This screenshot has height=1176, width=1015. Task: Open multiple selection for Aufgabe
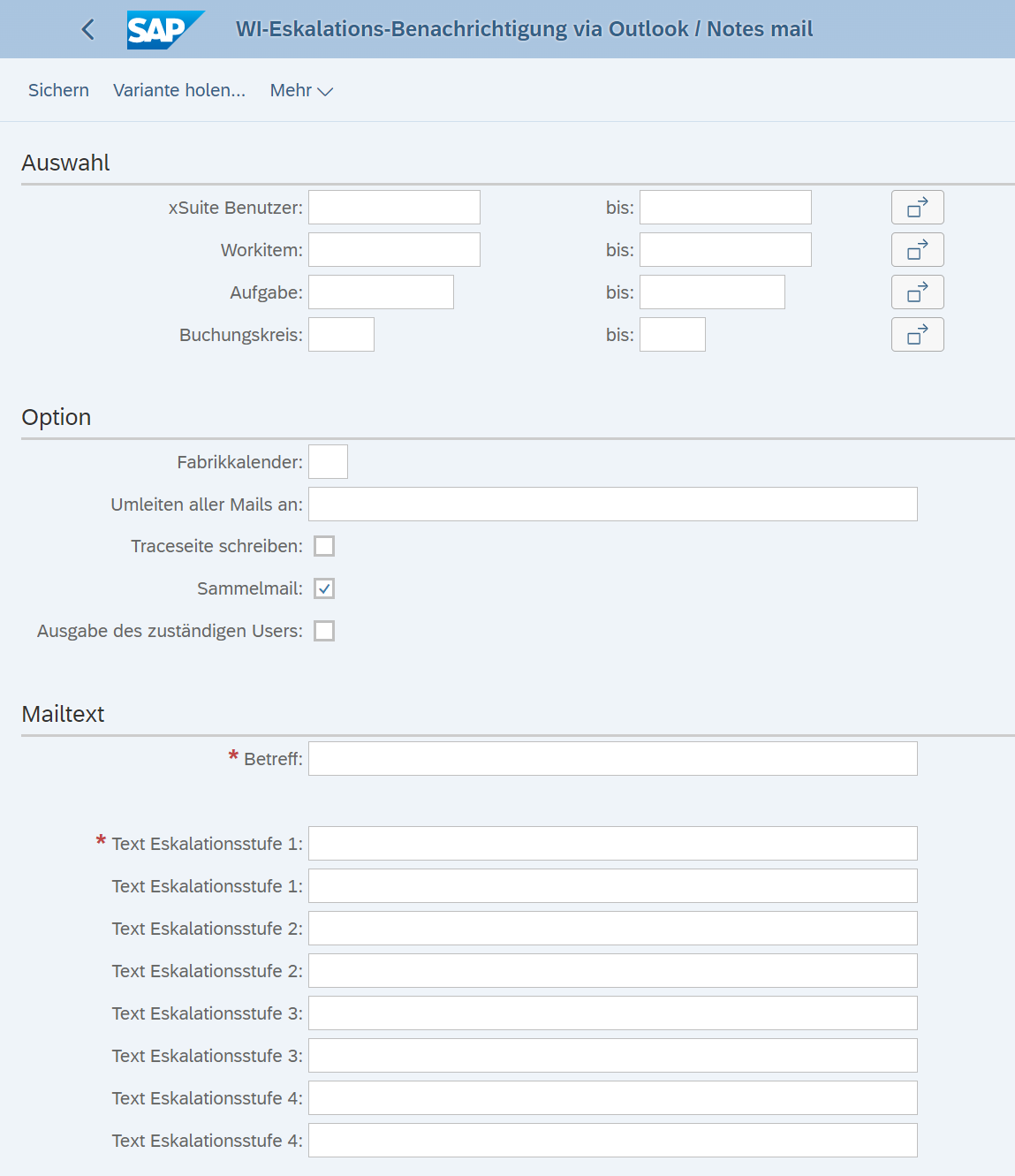point(917,292)
